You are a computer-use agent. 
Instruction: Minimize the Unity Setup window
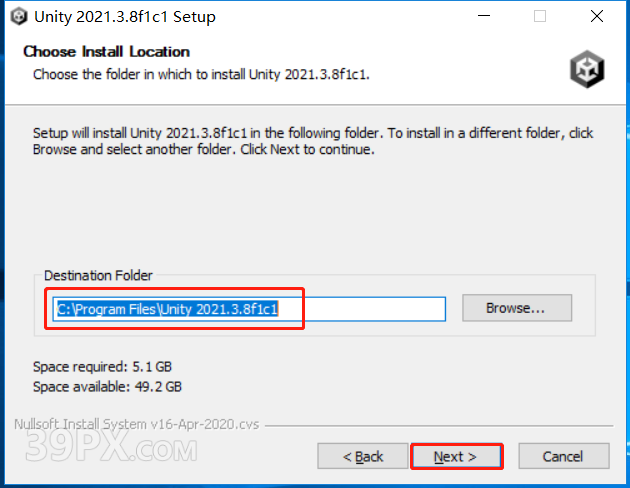(484, 16)
